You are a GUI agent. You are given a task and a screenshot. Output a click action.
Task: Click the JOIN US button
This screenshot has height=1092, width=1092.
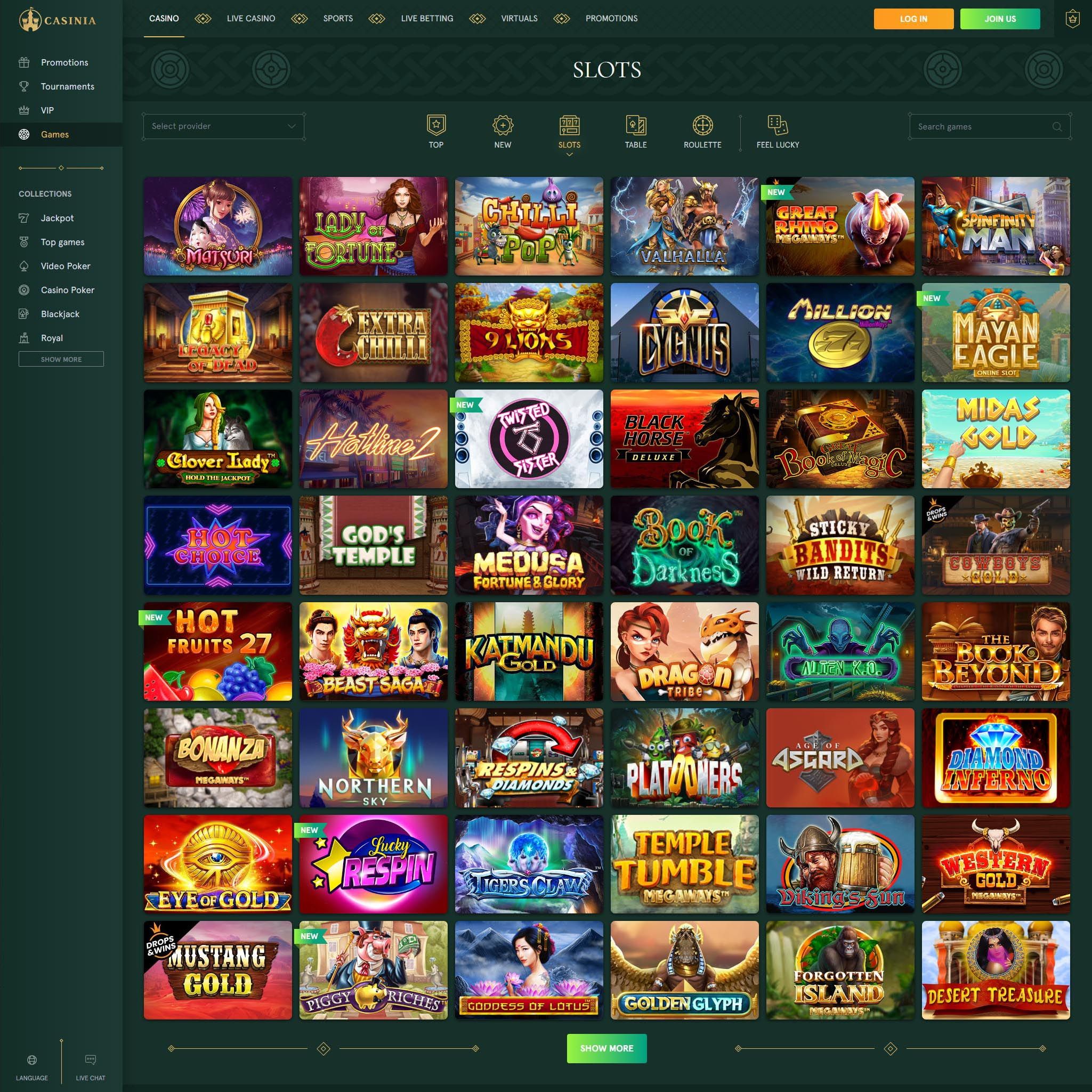click(x=1000, y=19)
